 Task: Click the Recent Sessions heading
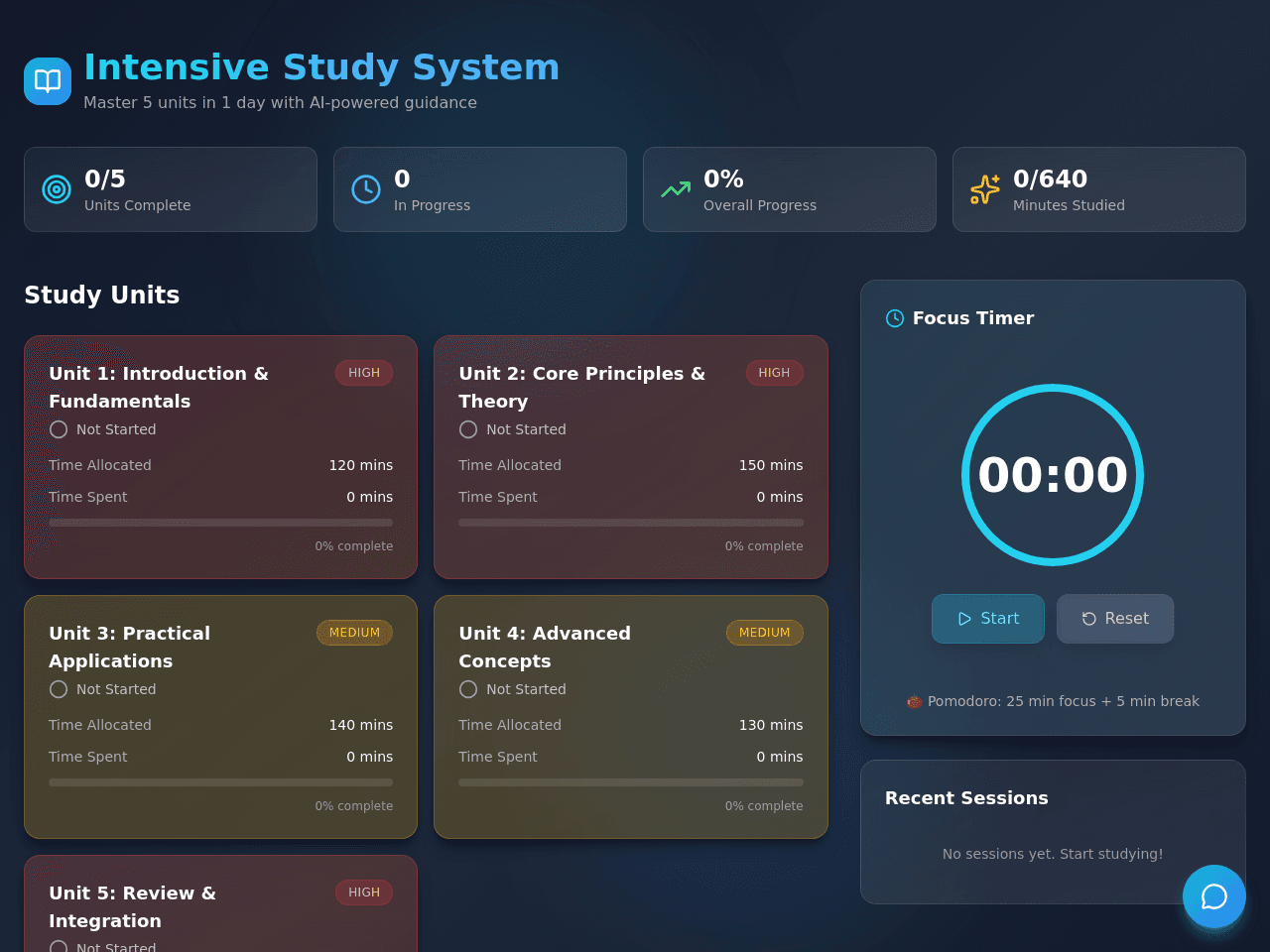click(x=966, y=798)
